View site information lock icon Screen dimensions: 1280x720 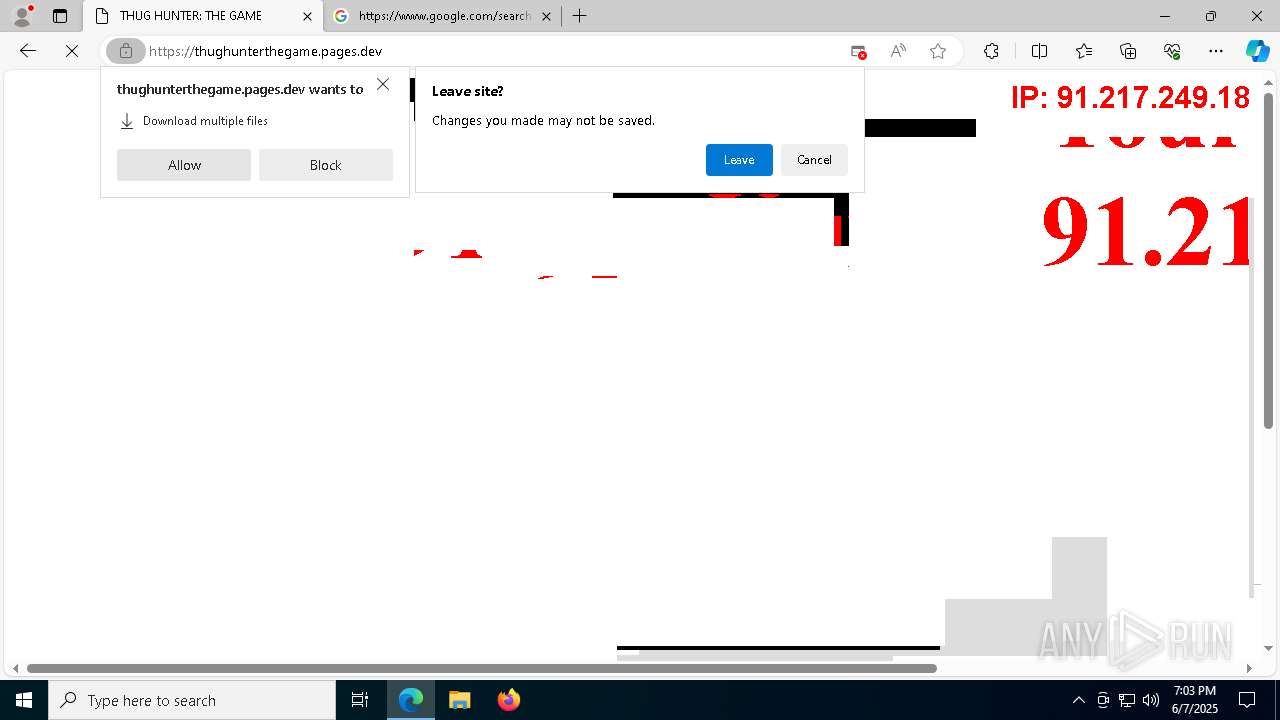point(125,51)
